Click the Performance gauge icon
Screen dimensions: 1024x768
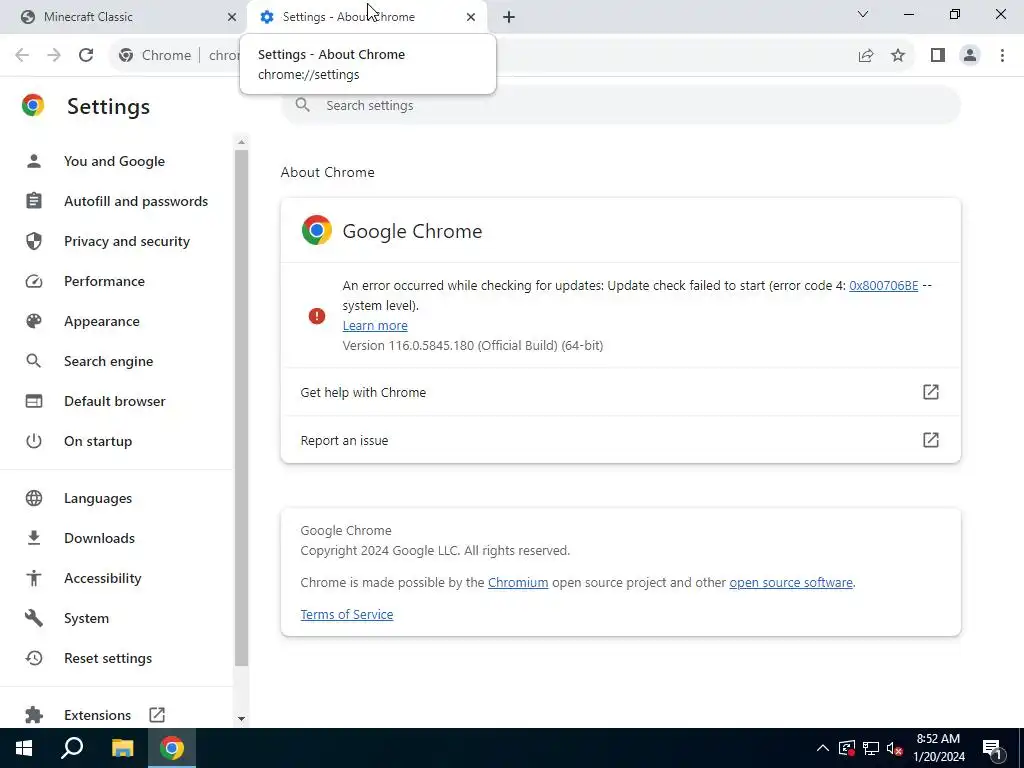[34, 281]
